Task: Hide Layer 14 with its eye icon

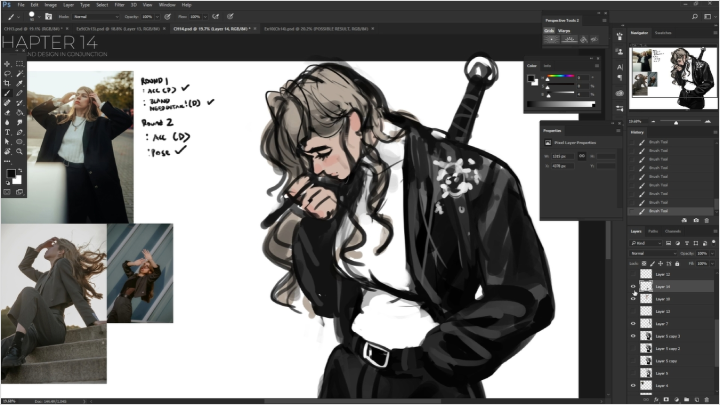Action: (x=633, y=287)
